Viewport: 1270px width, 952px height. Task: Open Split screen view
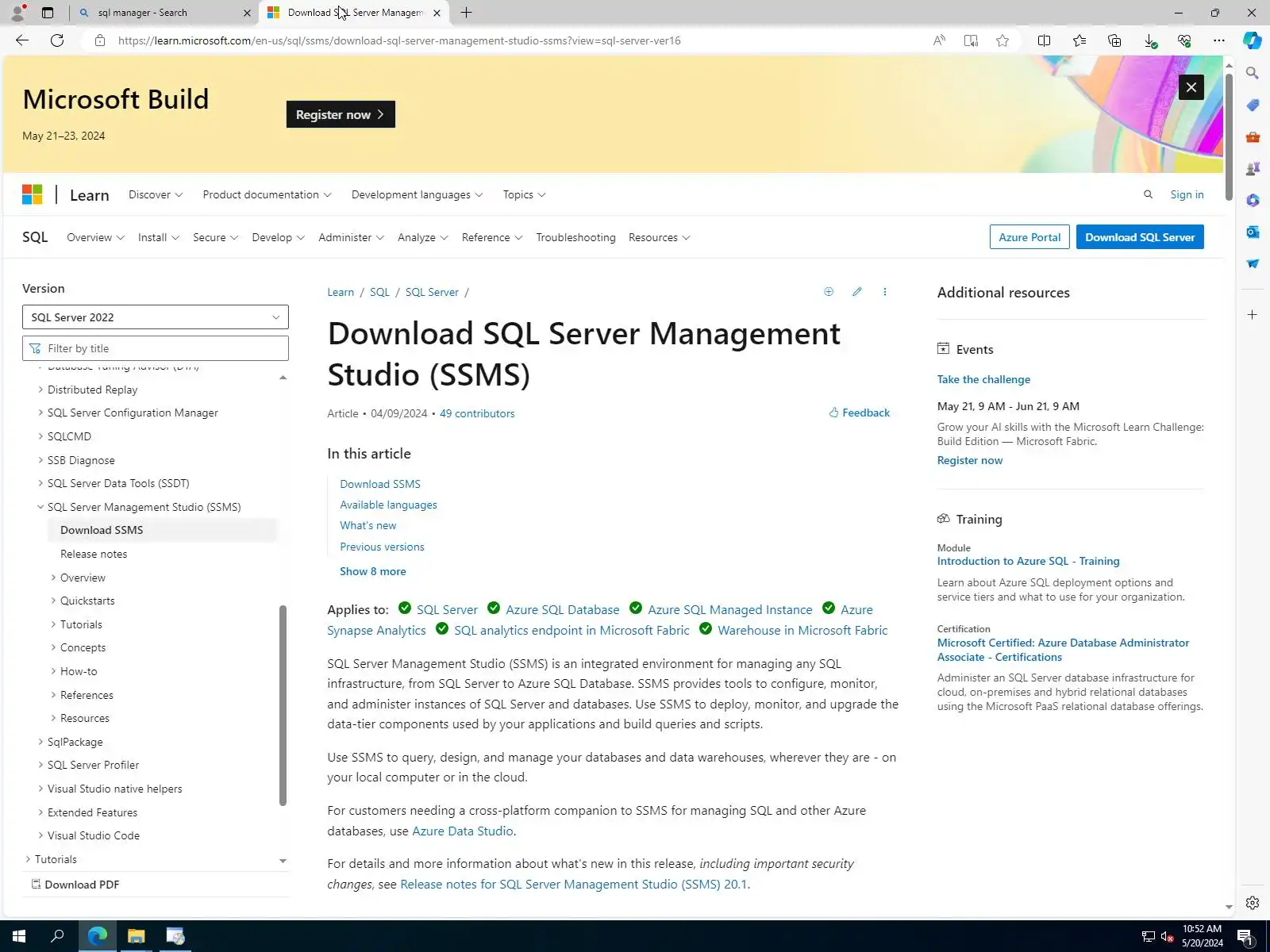[1045, 40]
